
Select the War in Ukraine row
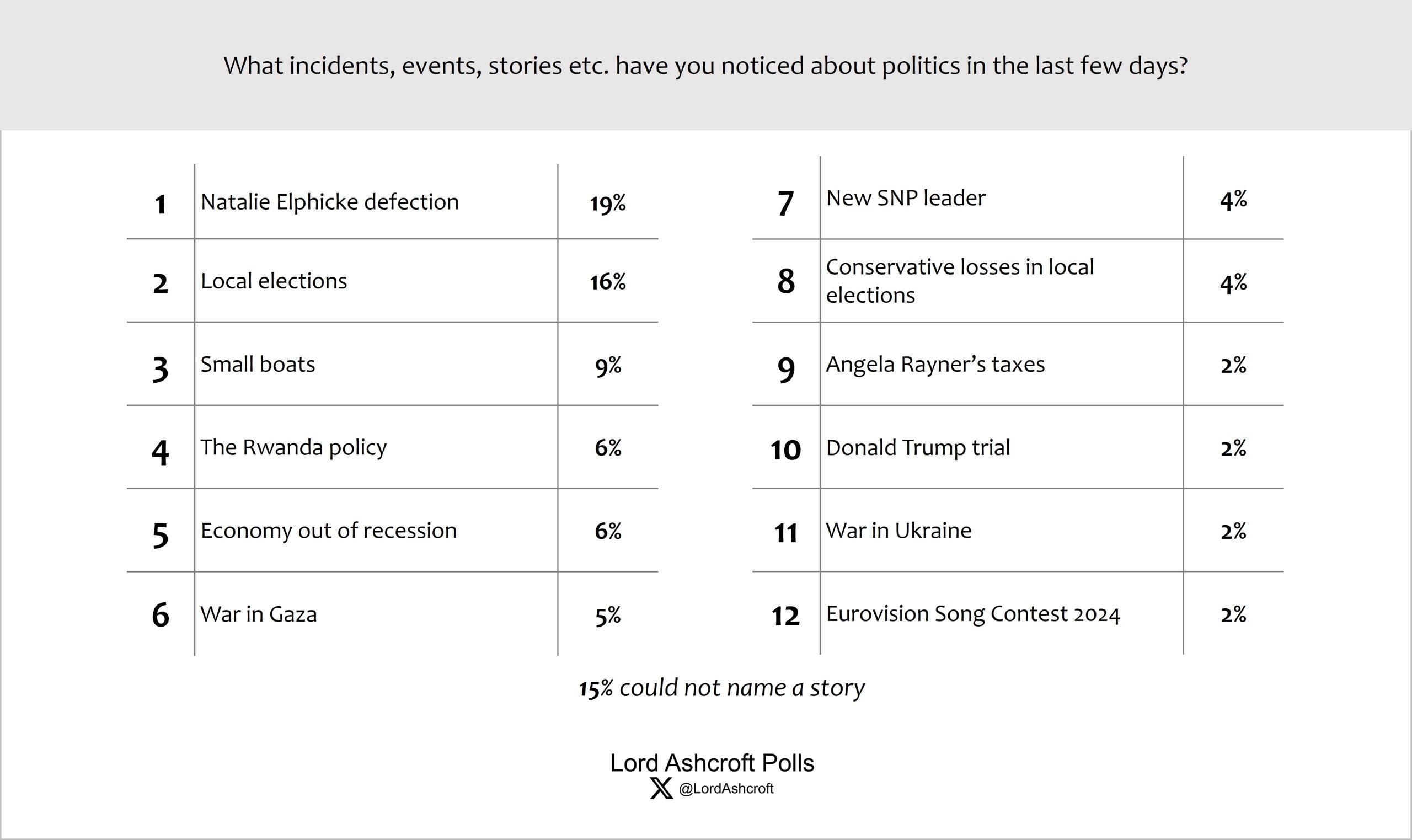(x=898, y=531)
